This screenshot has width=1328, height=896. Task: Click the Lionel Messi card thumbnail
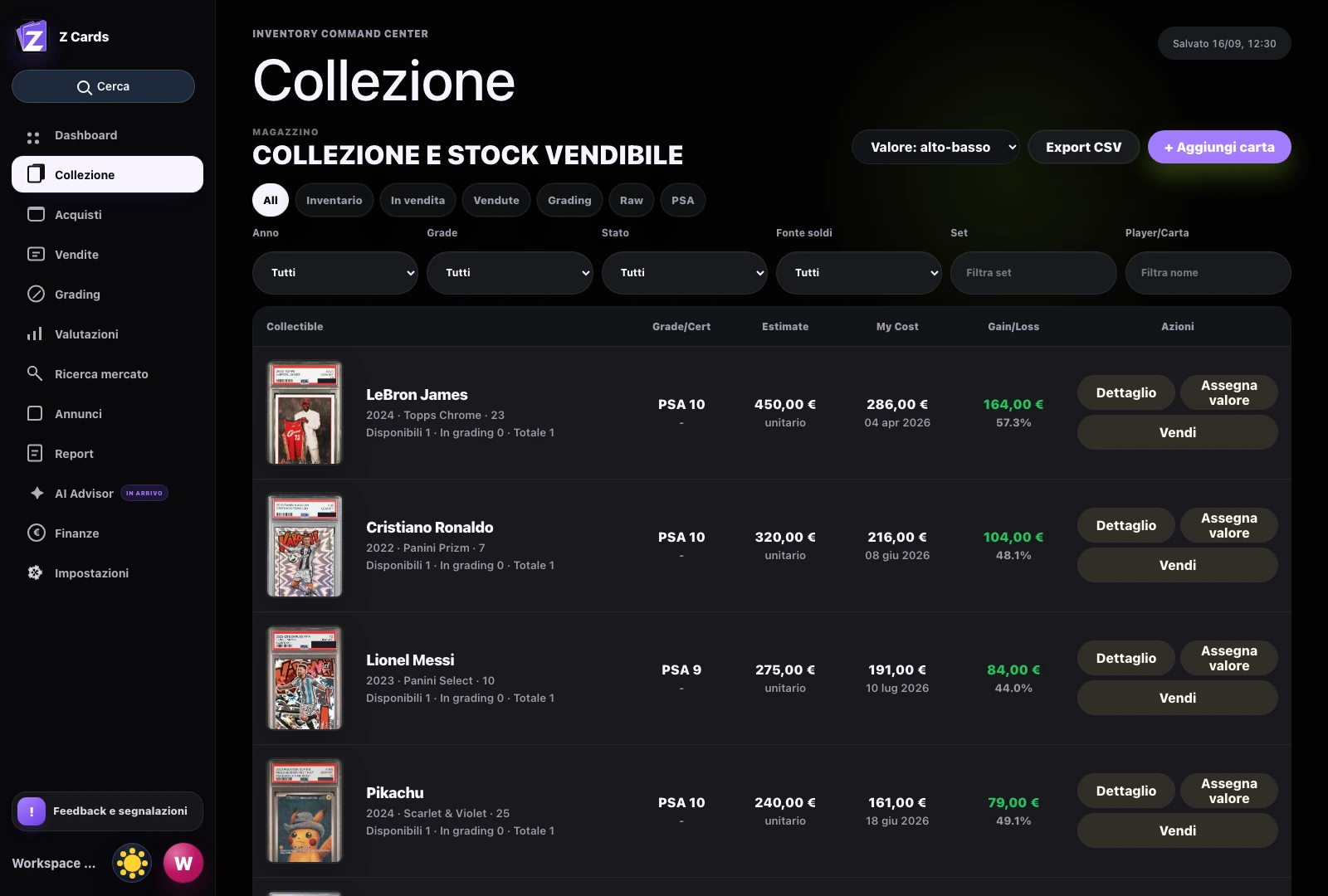[x=305, y=678]
